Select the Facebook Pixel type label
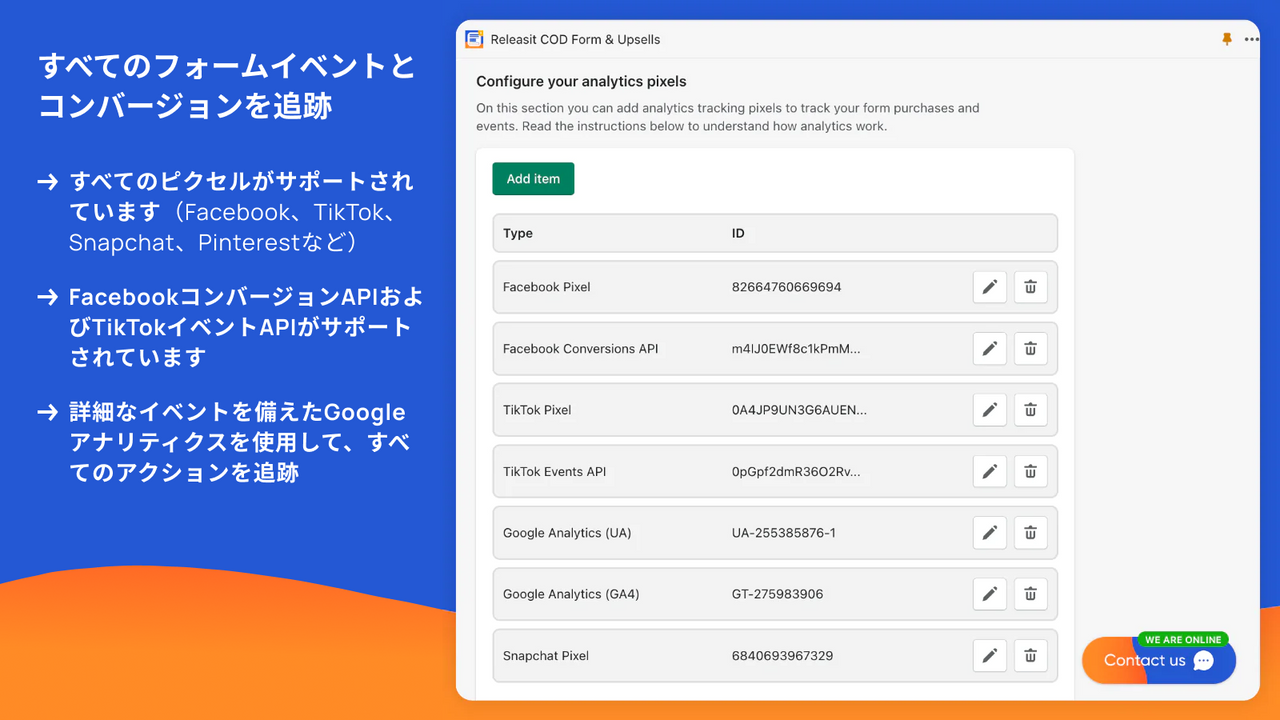This screenshot has width=1280, height=720. point(547,287)
